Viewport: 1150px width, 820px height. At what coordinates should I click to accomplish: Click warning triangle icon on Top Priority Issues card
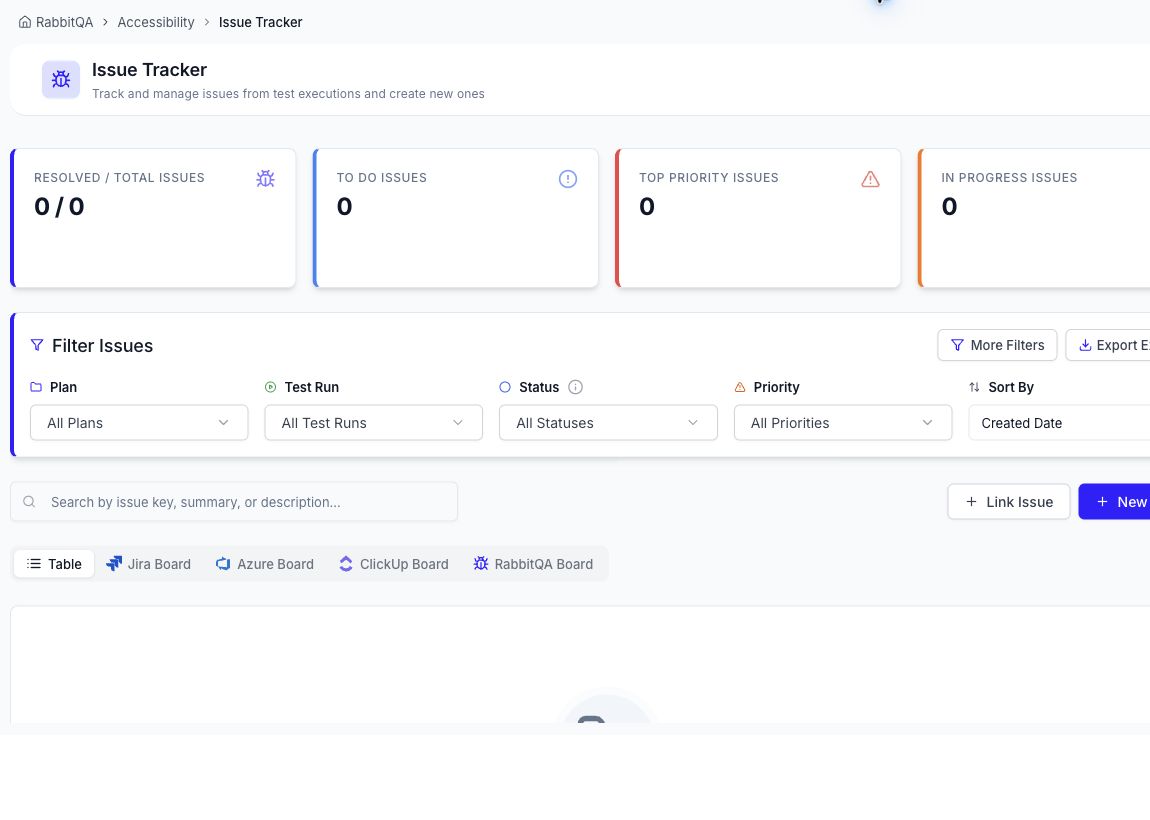[x=871, y=179]
